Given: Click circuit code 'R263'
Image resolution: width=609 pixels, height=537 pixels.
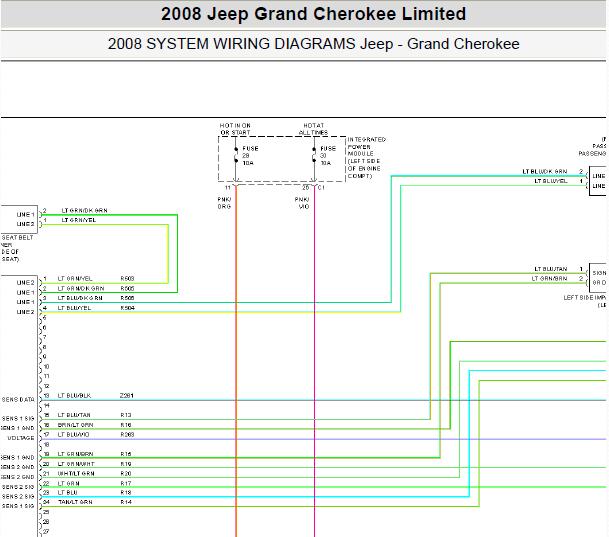Looking at the screenshot, I should tap(127, 434).
